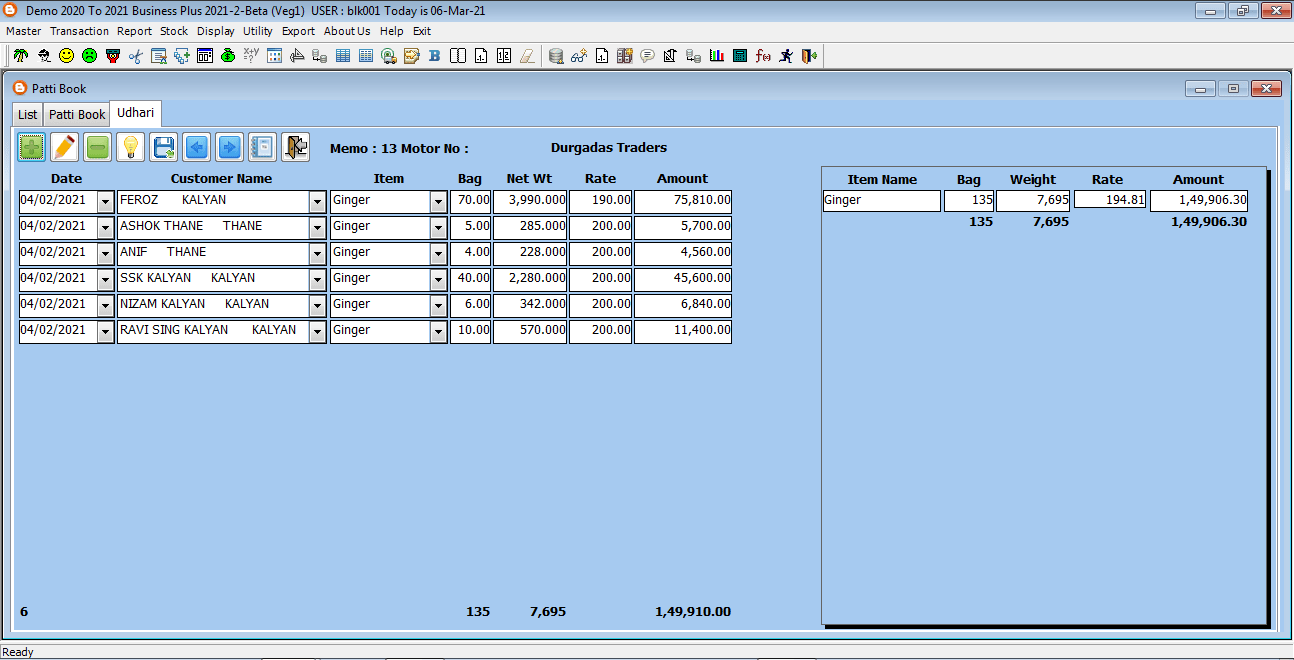Go to previous record with left arrow

pyautogui.click(x=196, y=148)
